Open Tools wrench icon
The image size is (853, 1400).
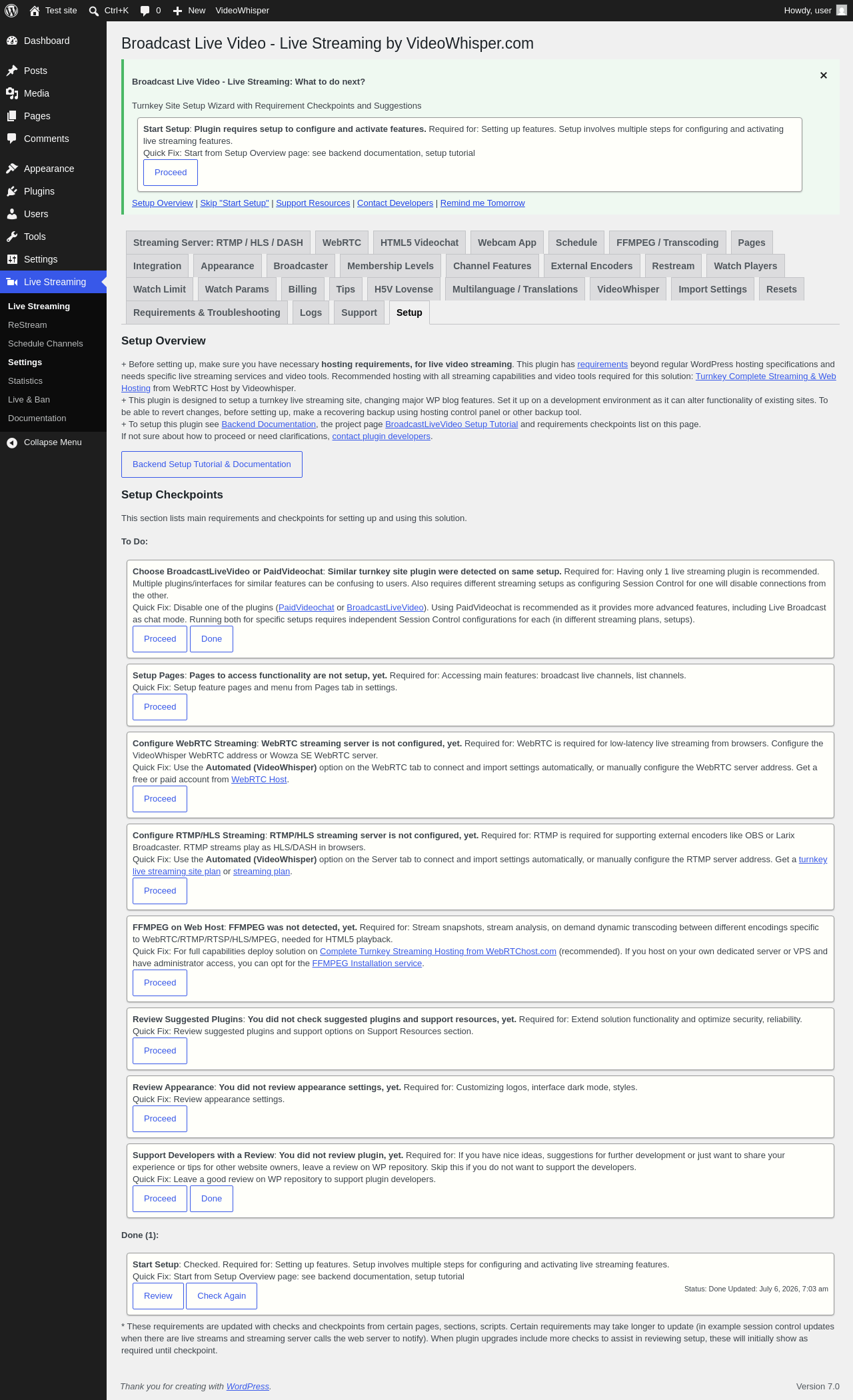(12, 237)
